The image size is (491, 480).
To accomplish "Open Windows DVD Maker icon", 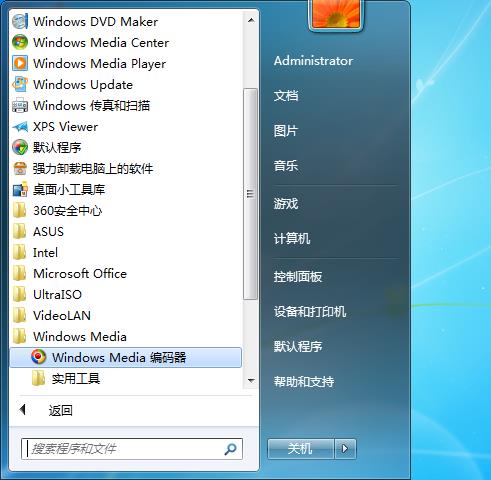I will tap(20, 22).
